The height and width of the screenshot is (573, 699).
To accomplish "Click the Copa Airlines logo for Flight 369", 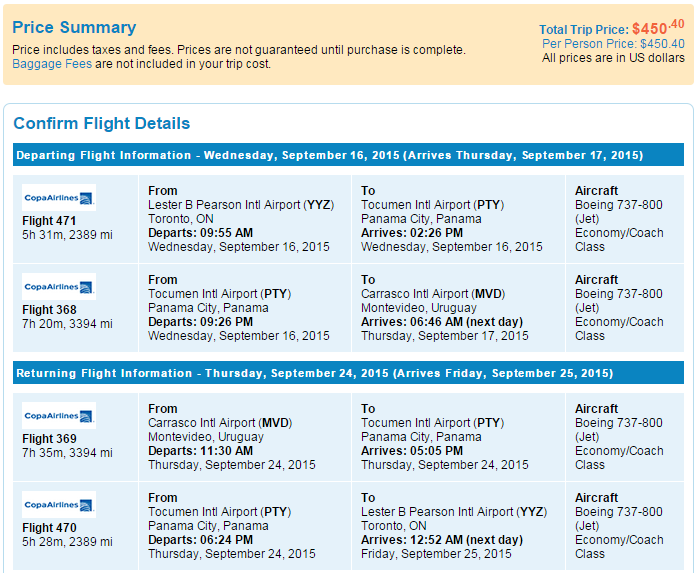I will (x=59, y=416).
